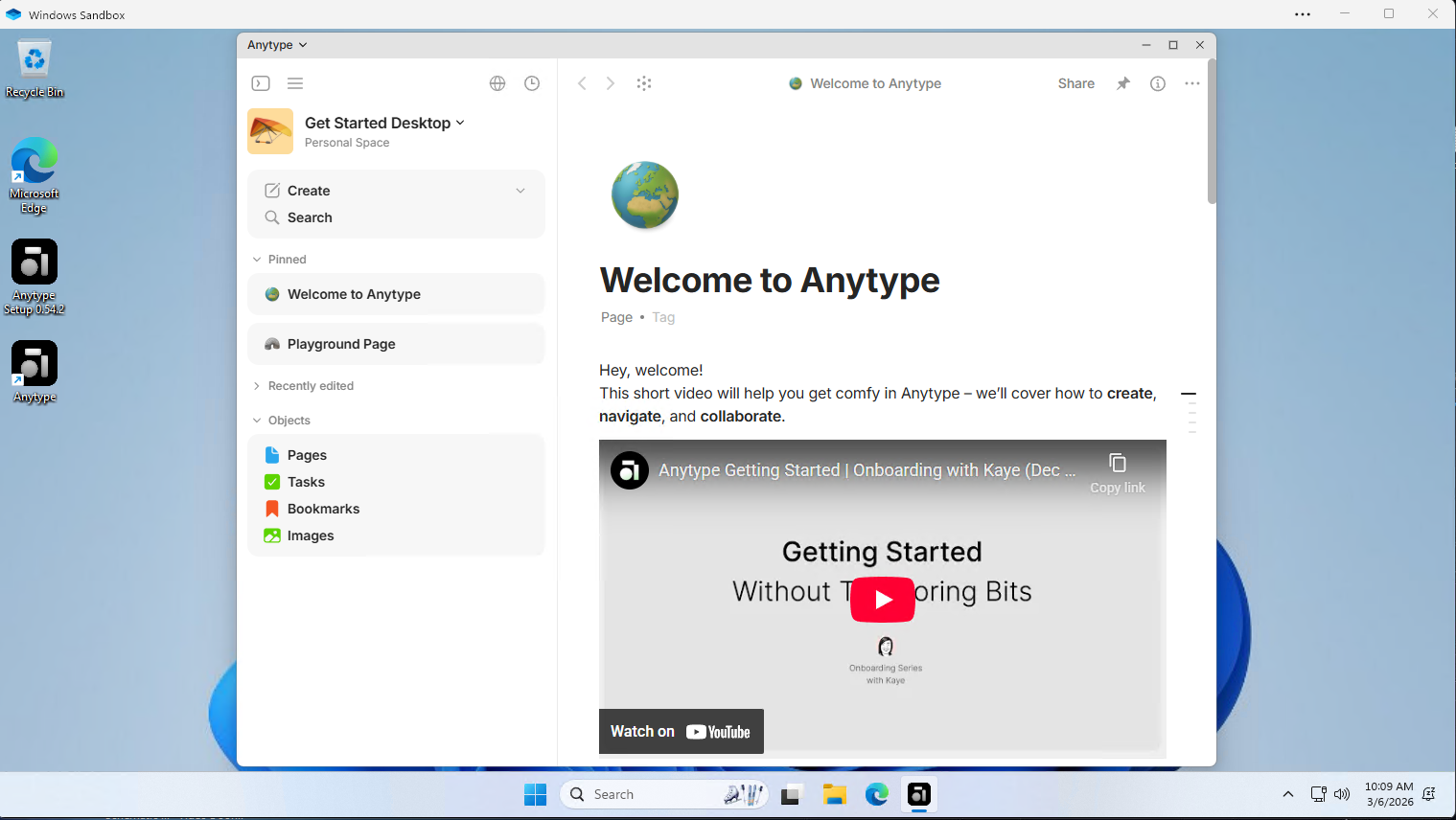Click the Tag placeholder under title
1456x820 pixels.
(x=663, y=317)
